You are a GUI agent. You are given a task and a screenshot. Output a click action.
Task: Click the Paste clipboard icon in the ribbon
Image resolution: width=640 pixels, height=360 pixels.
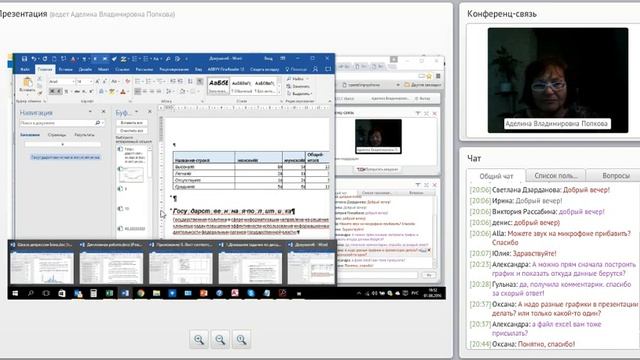pyautogui.click(x=27, y=83)
